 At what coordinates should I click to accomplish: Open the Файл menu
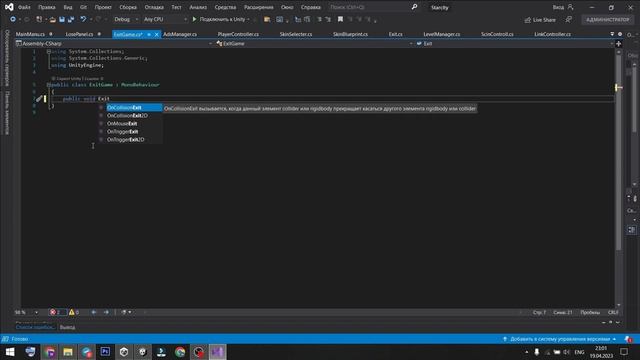24,7
